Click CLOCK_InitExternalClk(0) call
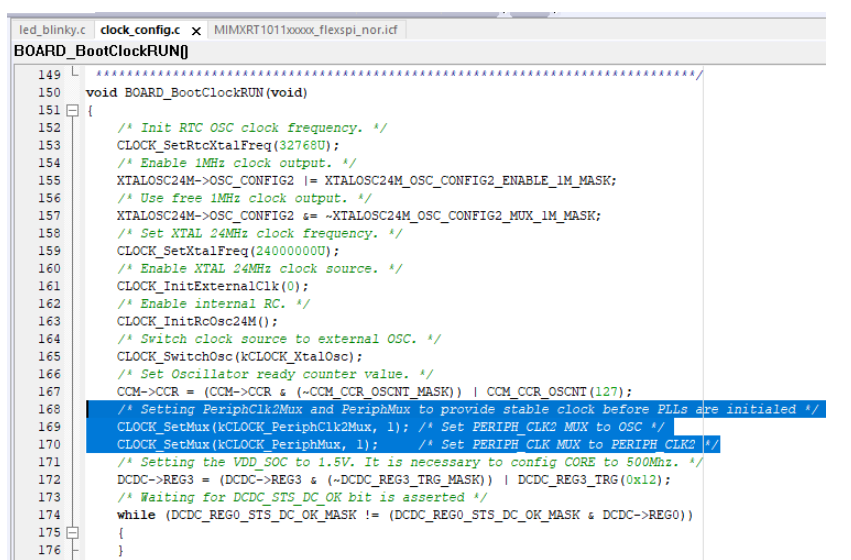The image size is (851, 560). [213, 287]
